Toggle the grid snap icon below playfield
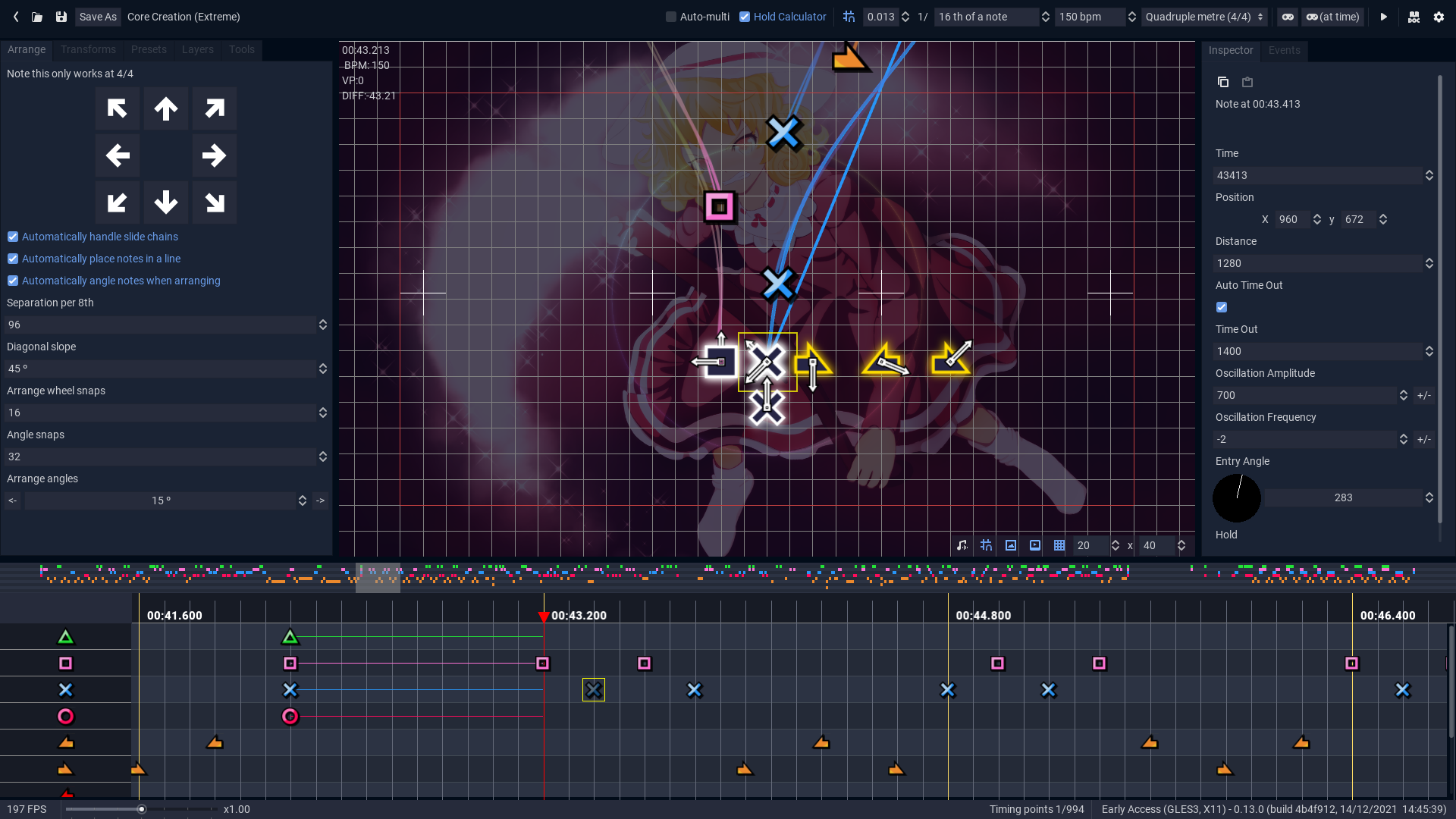This screenshot has width=1456, height=819. pyautogui.click(x=987, y=545)
